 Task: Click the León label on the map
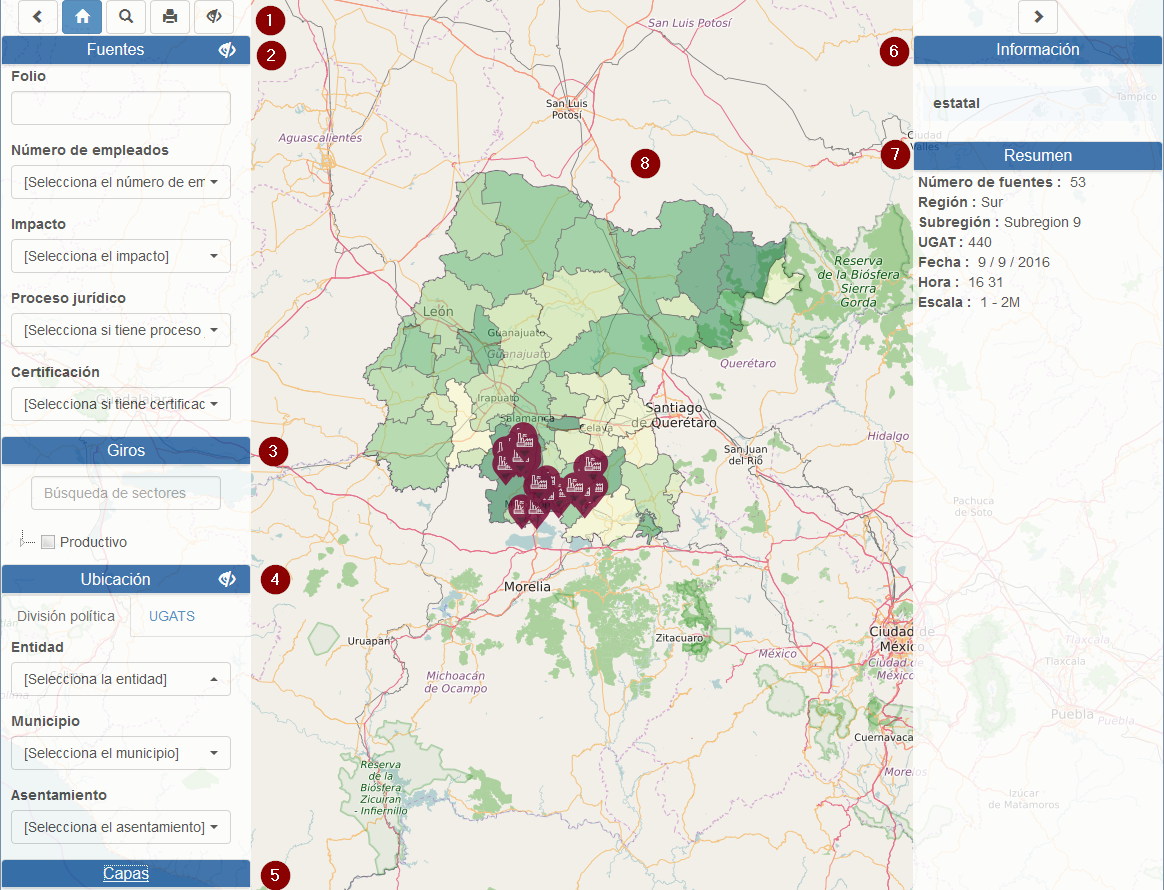pyautogui.click(x=438, y=312)
